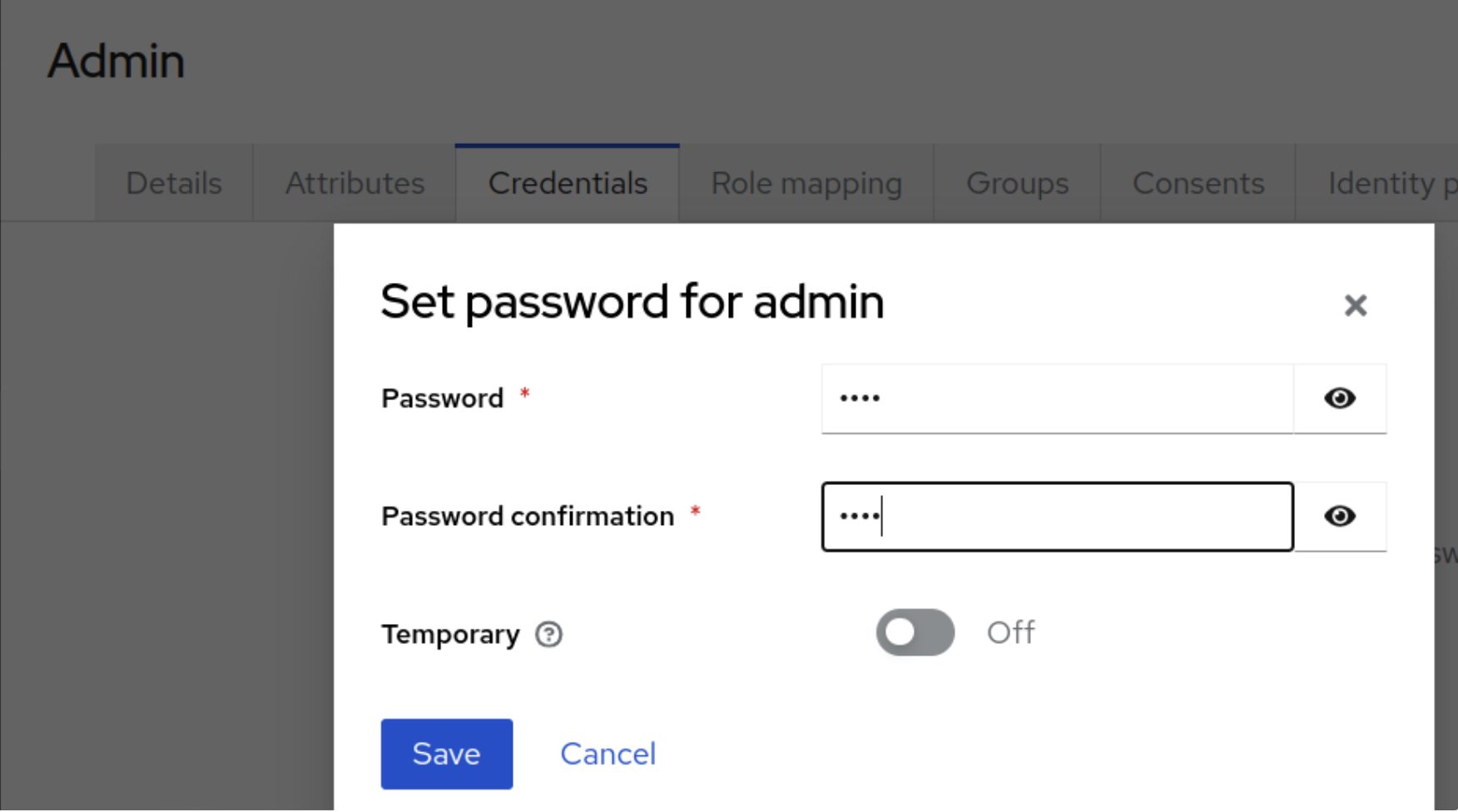Close the Set password dialog
Viewport: 1458px width, 812px height.
pos(1355,305)
